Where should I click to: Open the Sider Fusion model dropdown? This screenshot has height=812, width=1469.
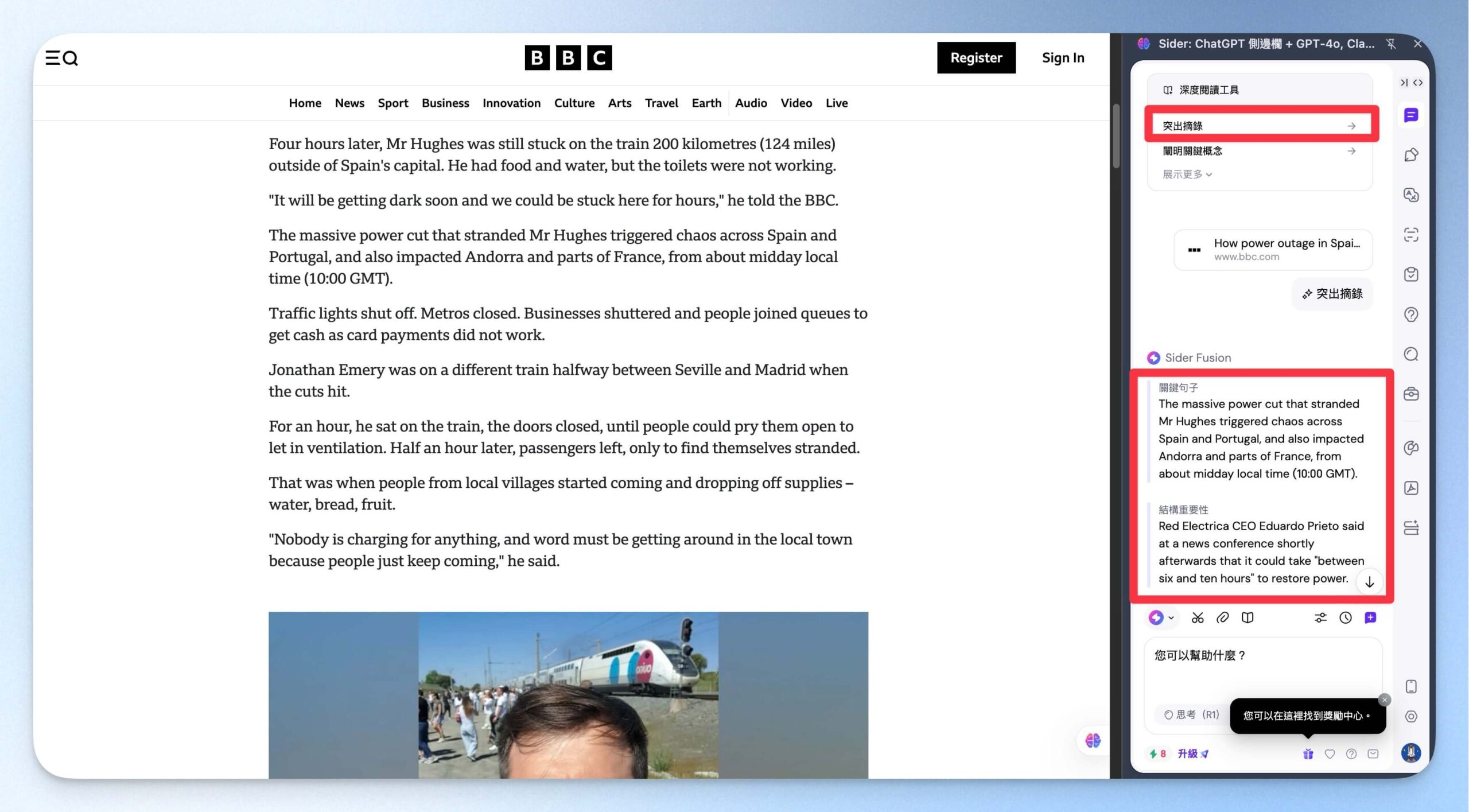click(x=1161, y=618)
